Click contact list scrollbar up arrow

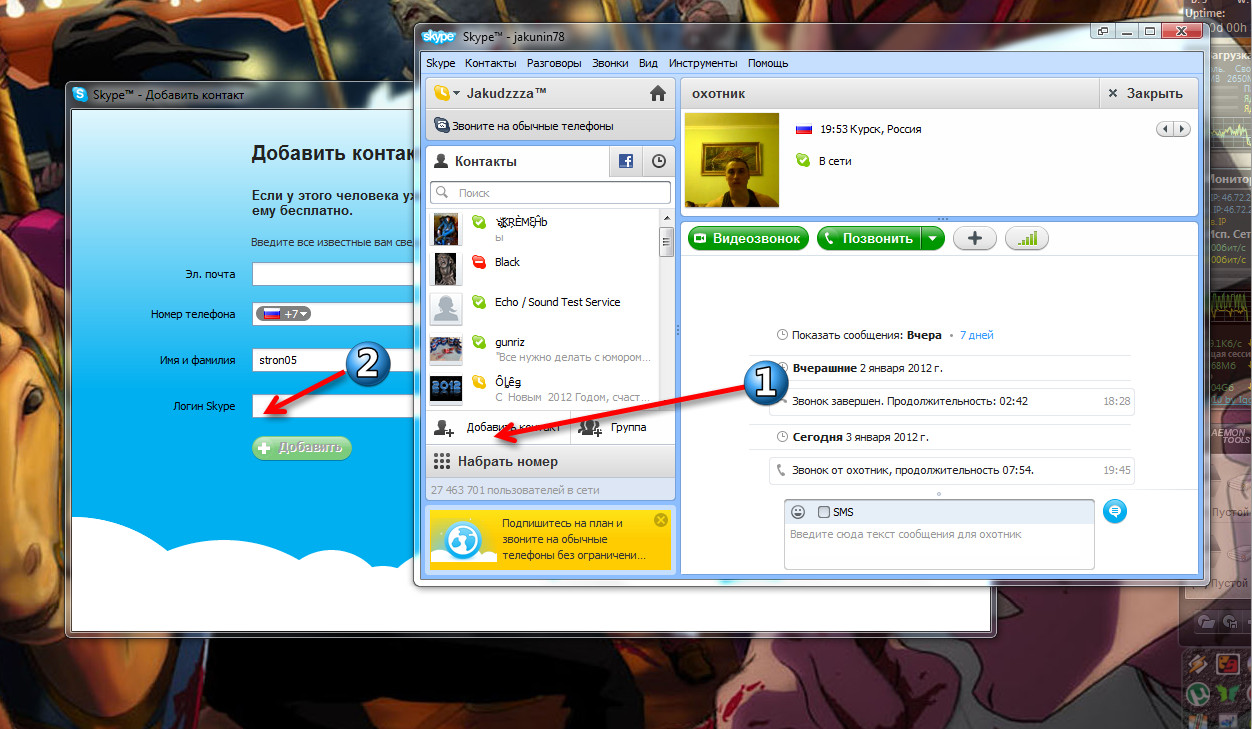click(666, 219)
